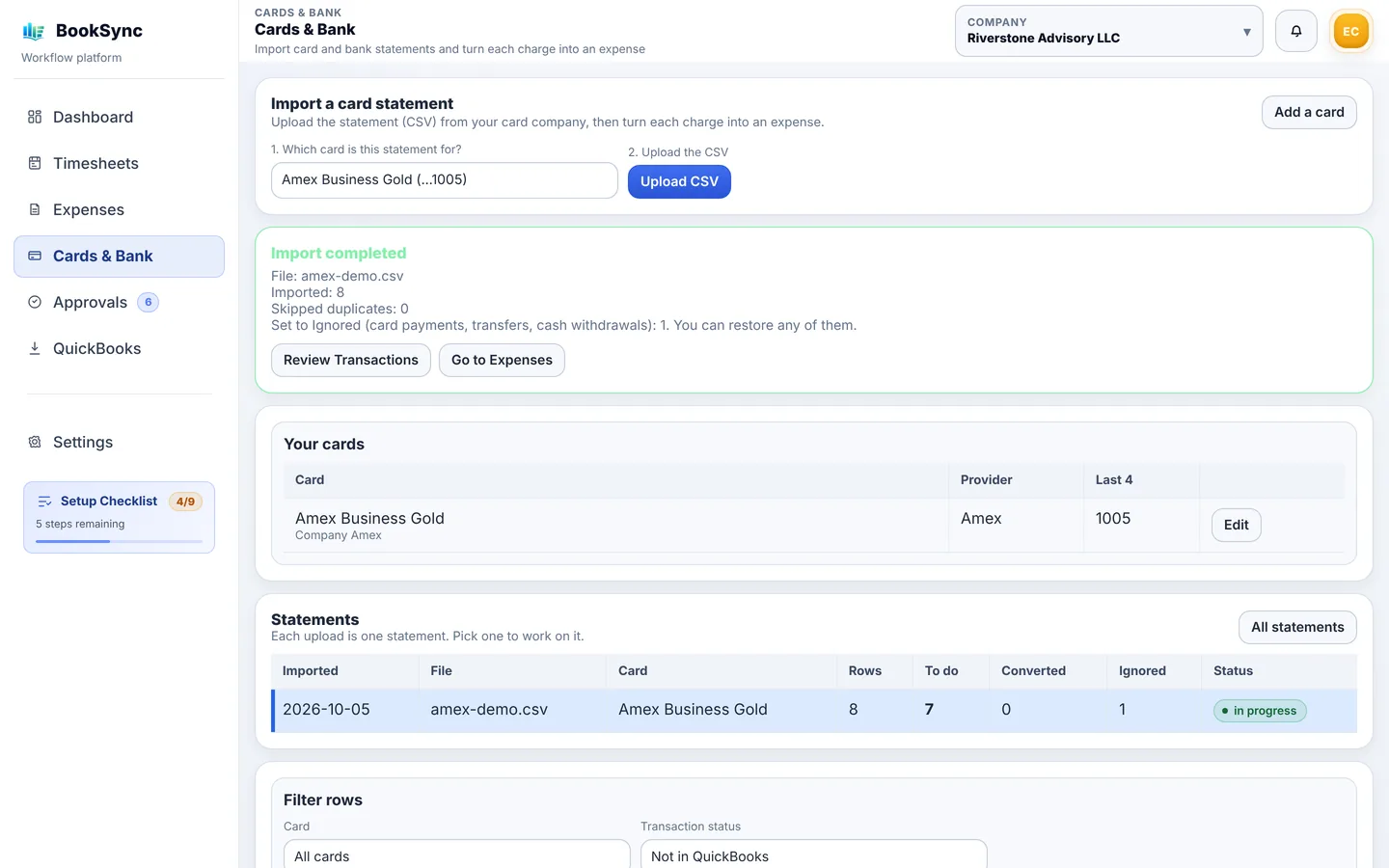Click the 2026-10-05 imported date
Screen dimensions: 1389x868
point(326,710)
